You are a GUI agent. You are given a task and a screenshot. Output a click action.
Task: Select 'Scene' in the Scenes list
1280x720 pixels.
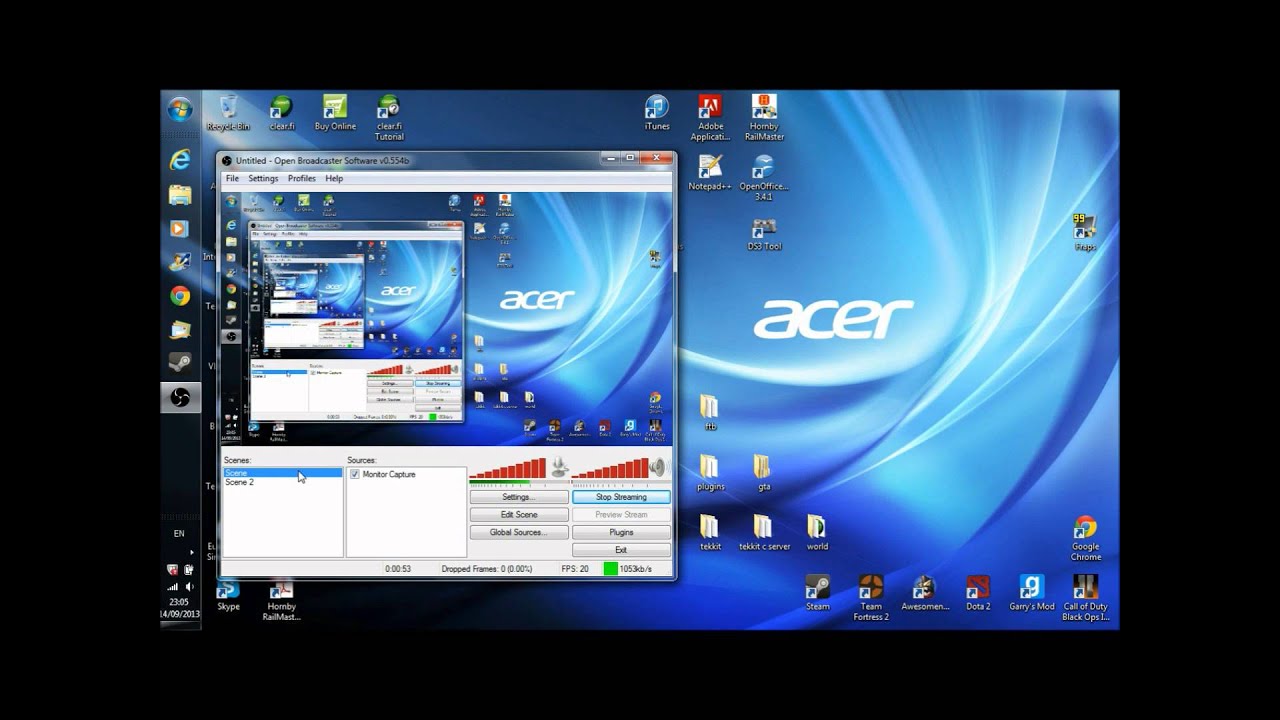click(282, 473)
